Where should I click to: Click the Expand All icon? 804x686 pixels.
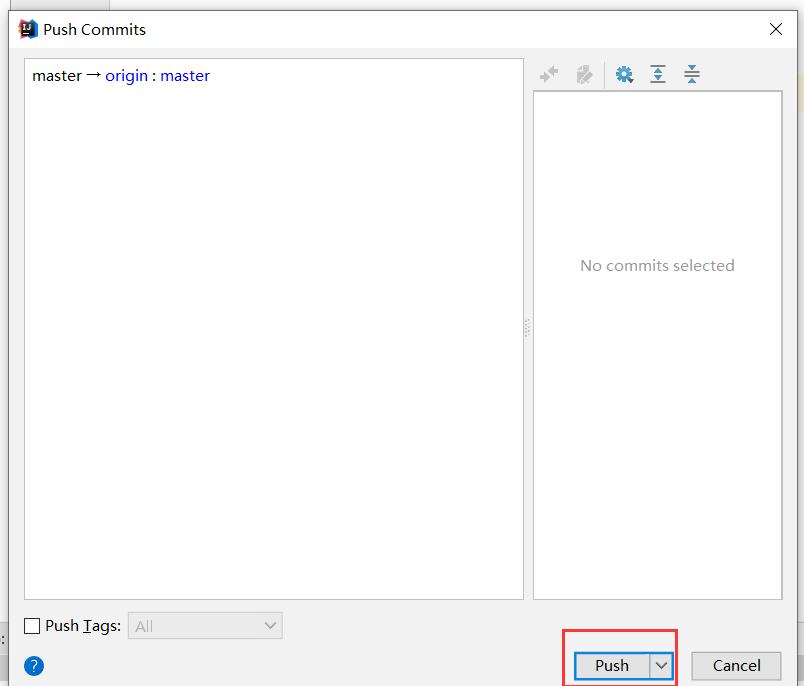coord(658,74)
